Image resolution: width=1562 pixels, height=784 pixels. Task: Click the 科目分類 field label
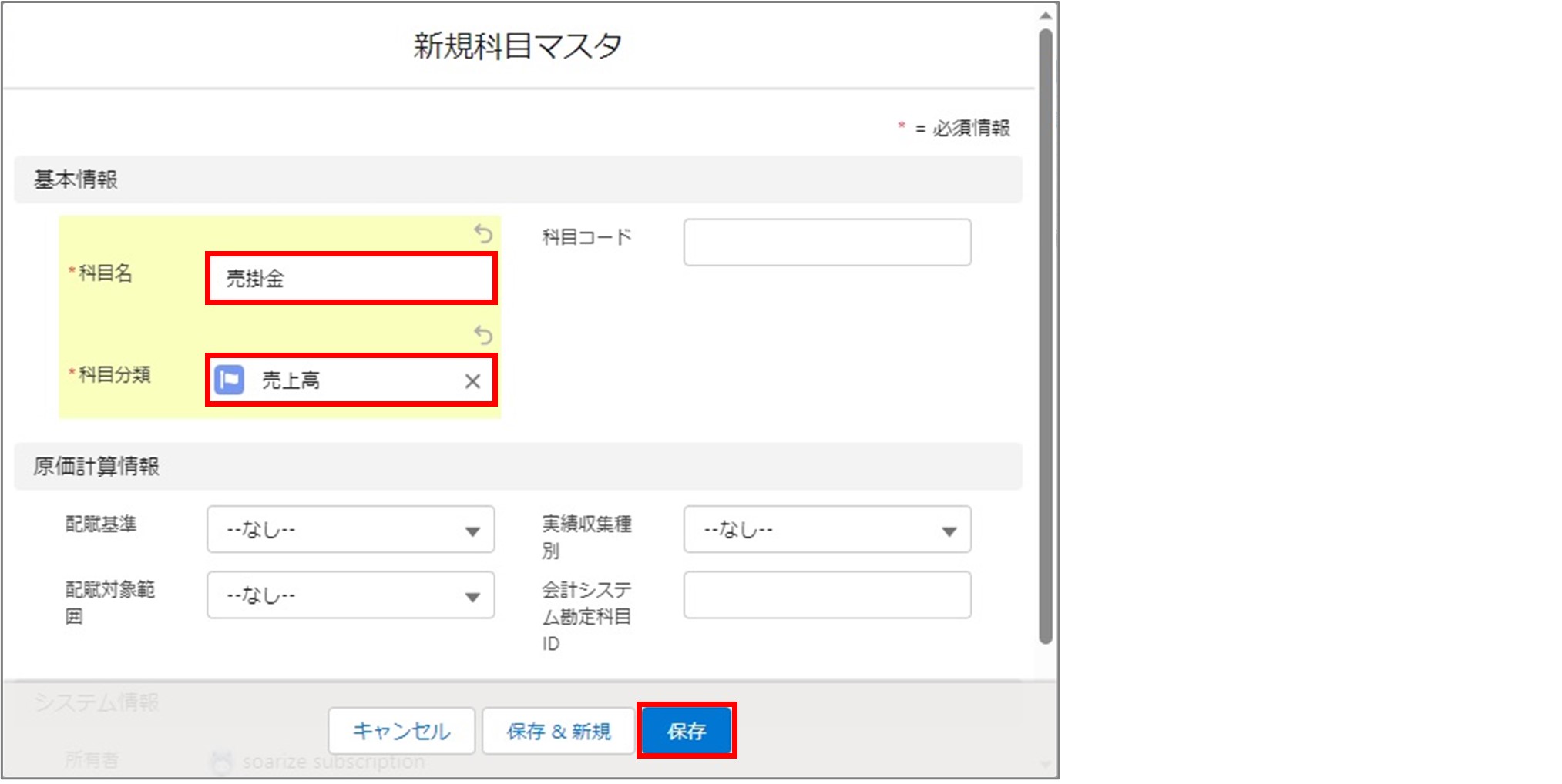pos(114,374)
